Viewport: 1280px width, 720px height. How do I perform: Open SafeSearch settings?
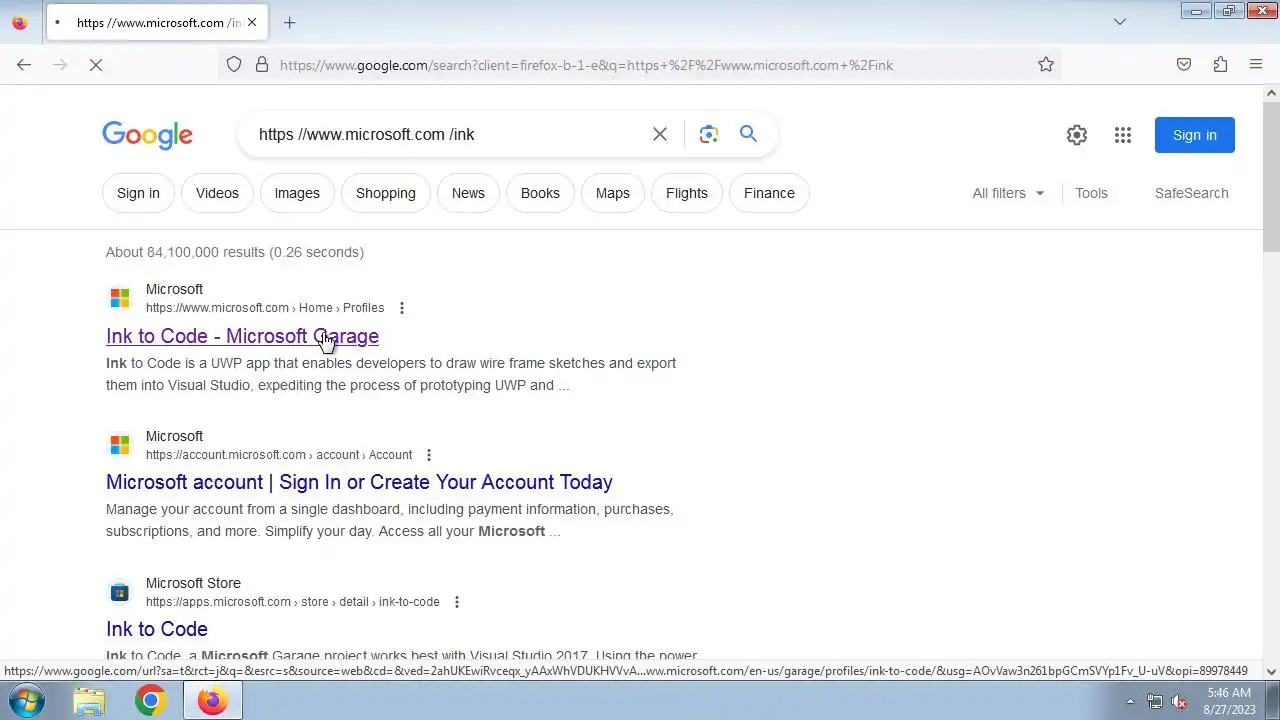coord(1191,193)
